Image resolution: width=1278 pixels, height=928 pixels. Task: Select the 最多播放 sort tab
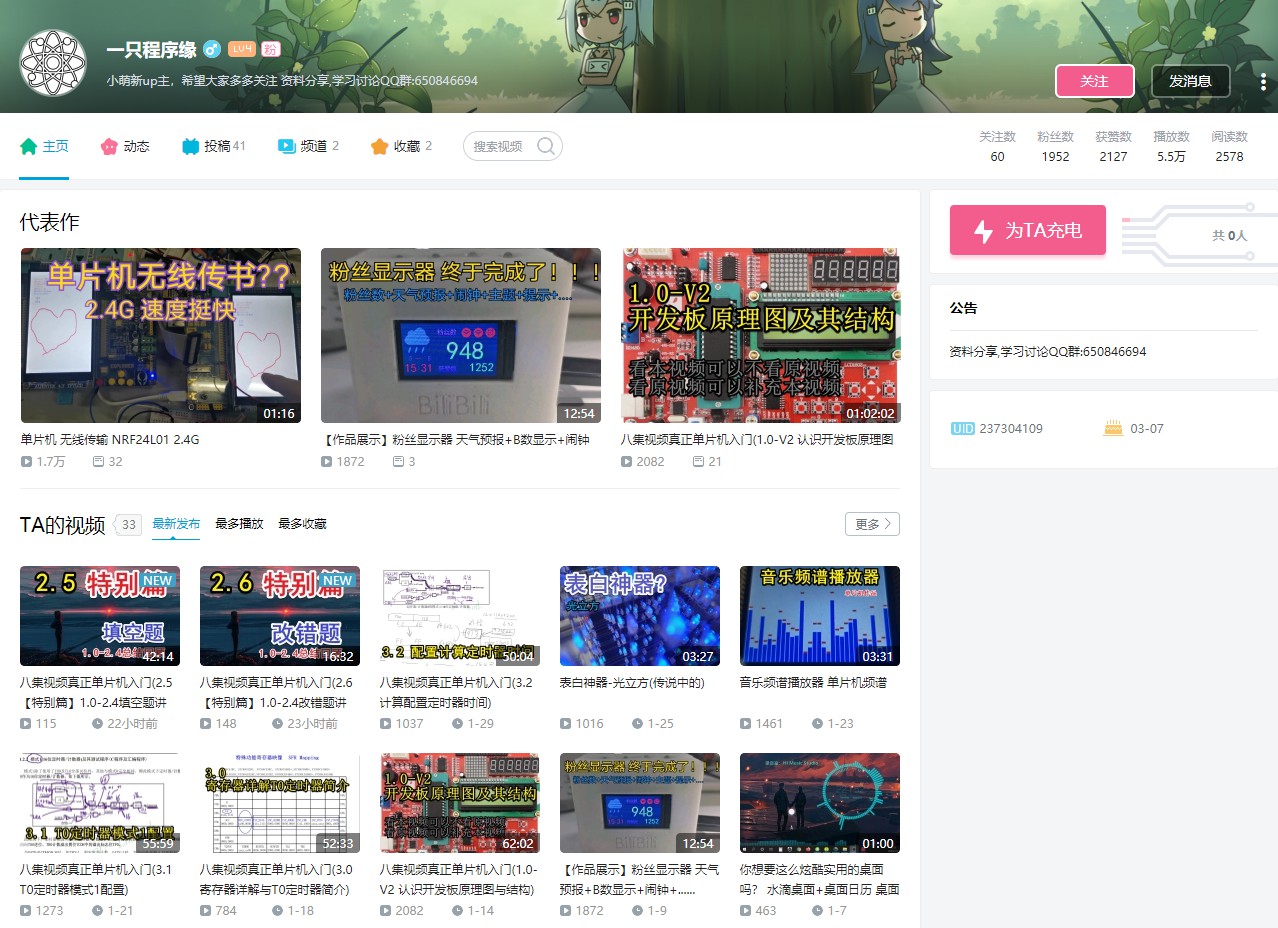pos(239,524)
